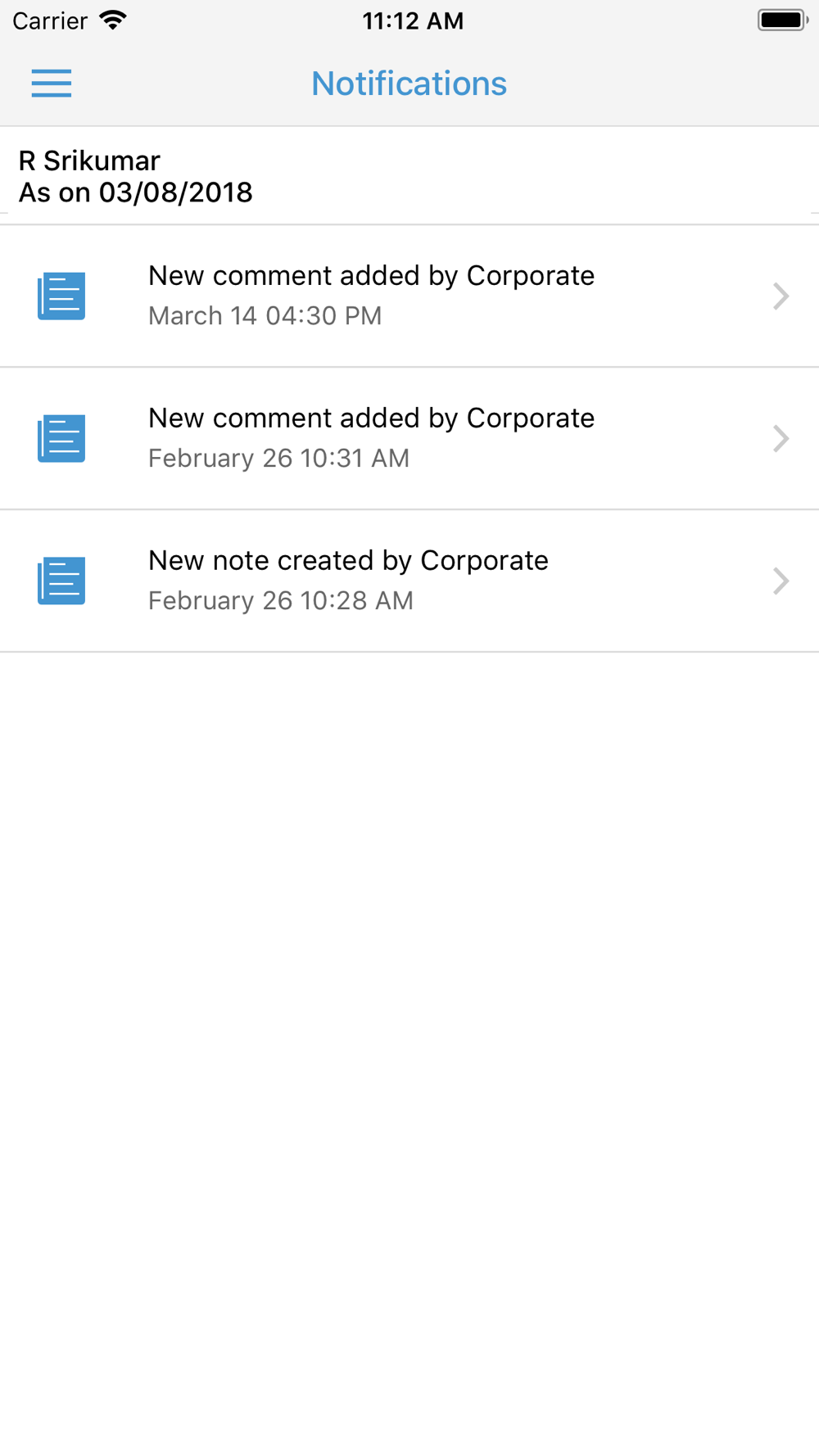Screen dimensions: 819x1456
Task: Tap note icon beside New note created
Action: click(61, 581)
